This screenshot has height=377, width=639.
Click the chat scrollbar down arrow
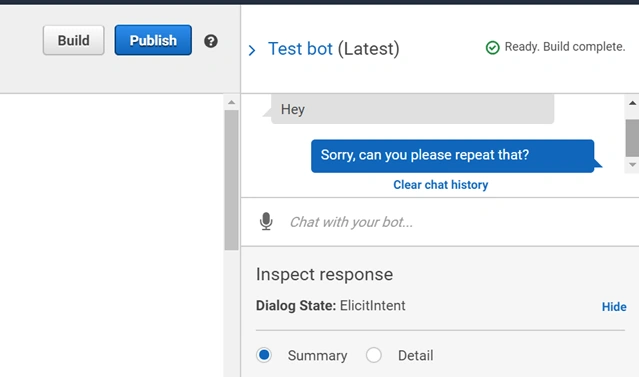tap(632, 165)
